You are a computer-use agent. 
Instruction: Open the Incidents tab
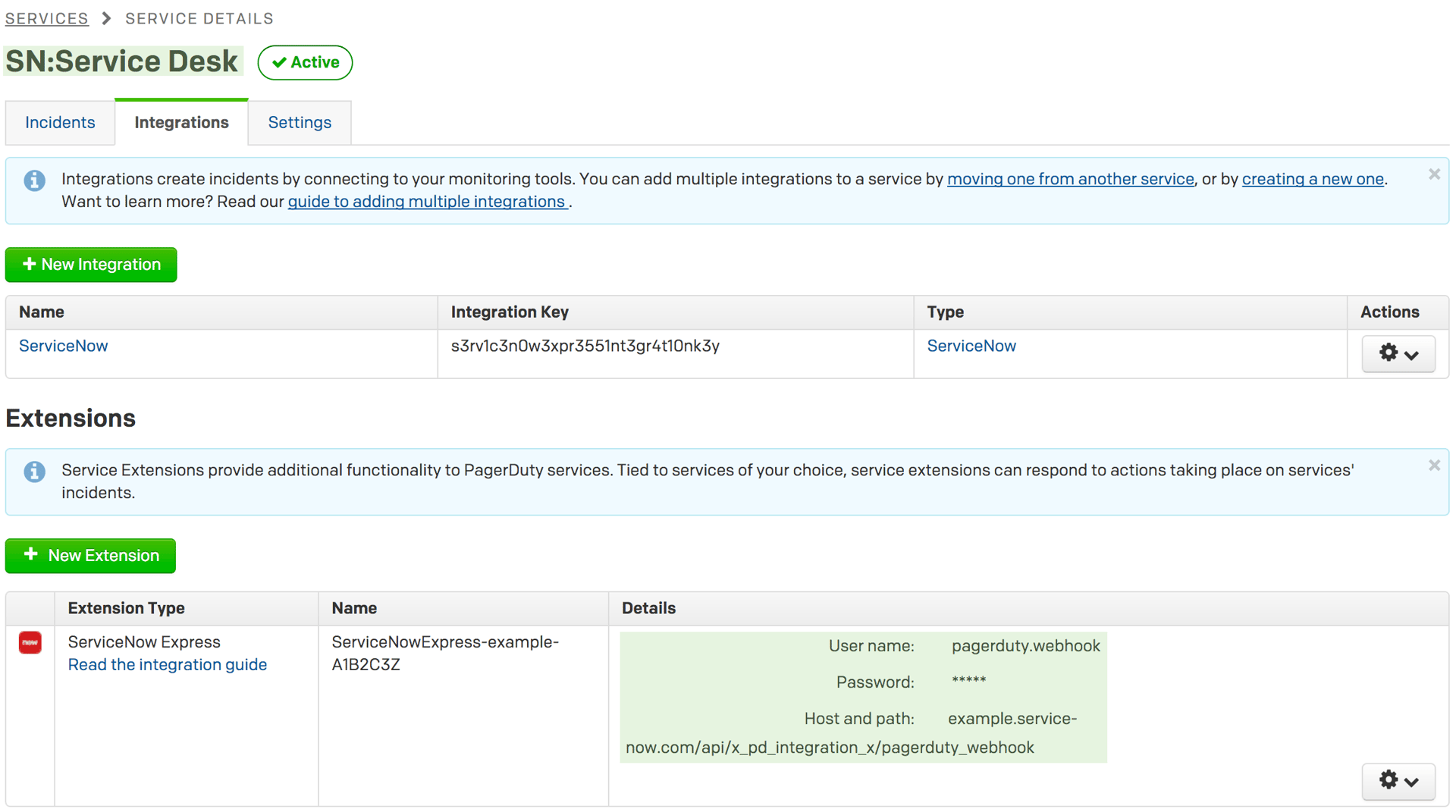[x=60, y=122]
